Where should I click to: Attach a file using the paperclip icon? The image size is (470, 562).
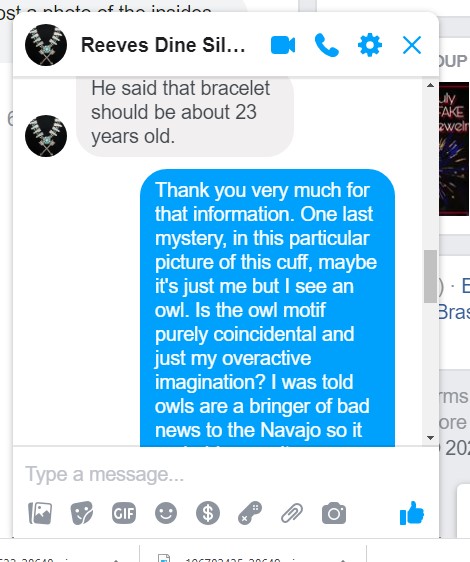point(292,513)
